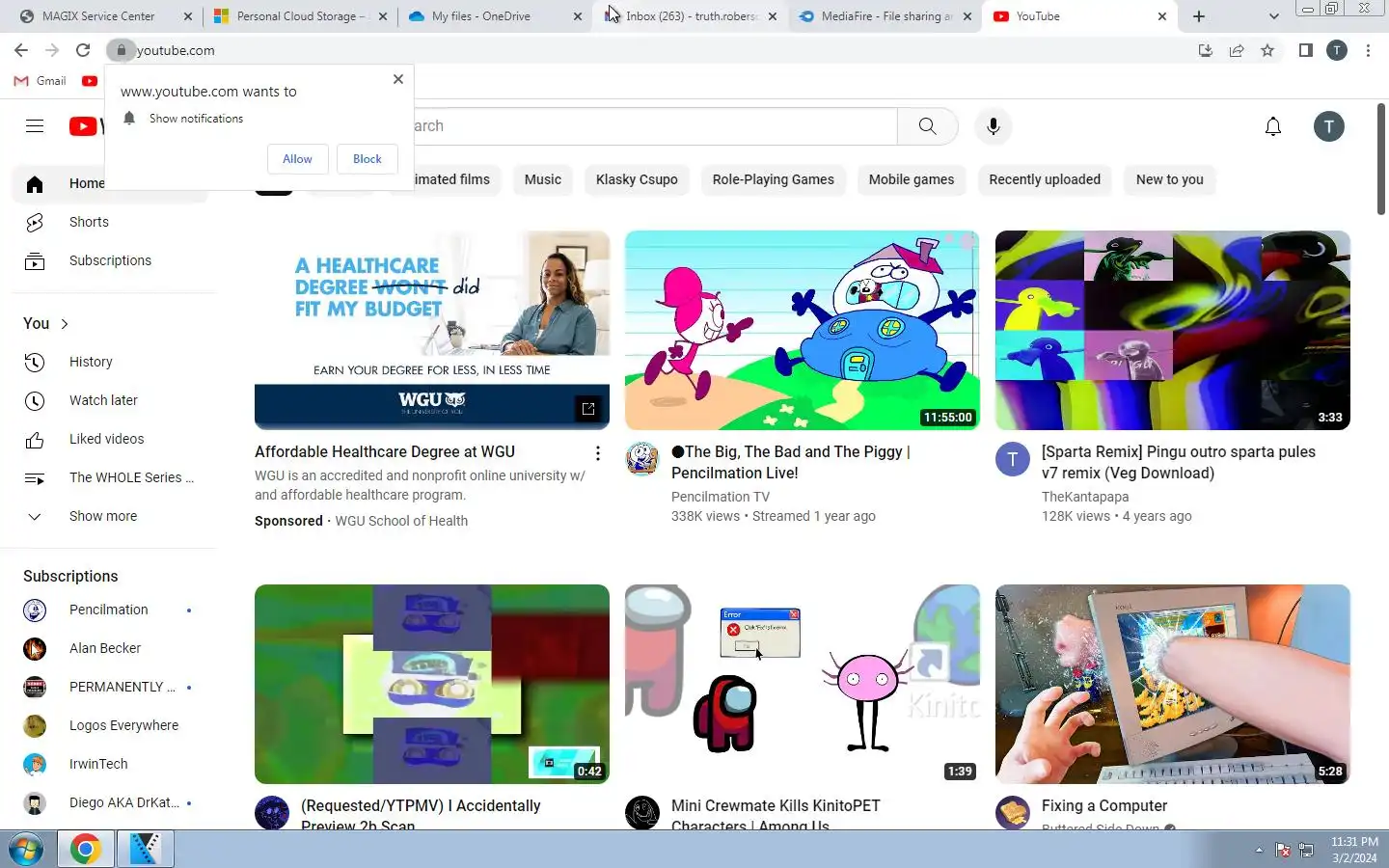Switch to the Inbox (263) tab
Viewport: 1389px width, 868px height.
(690, 16)
